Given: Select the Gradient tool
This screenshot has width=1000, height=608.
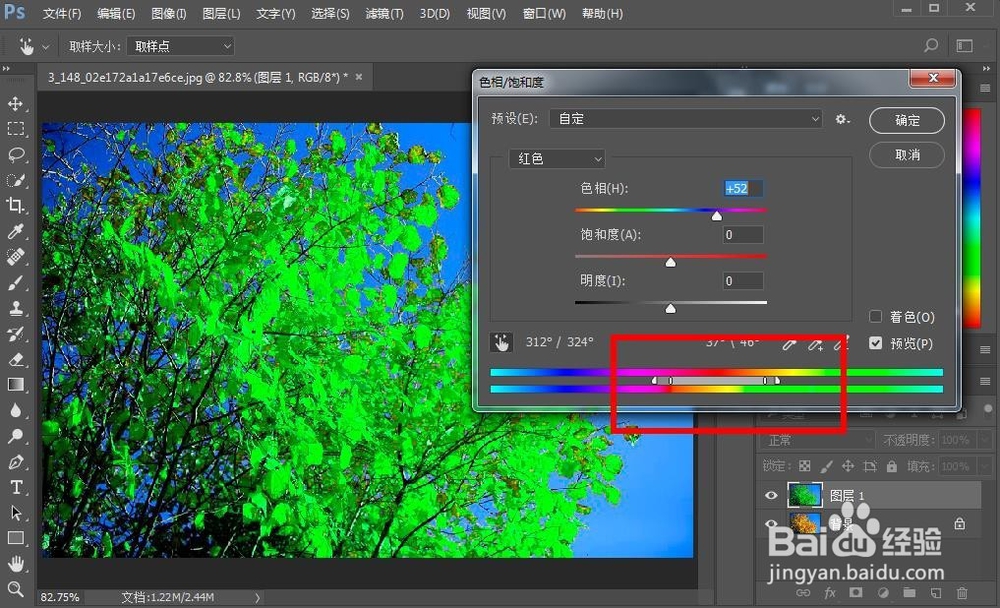Looking at the screenshot, I should (x=15, y=385).
